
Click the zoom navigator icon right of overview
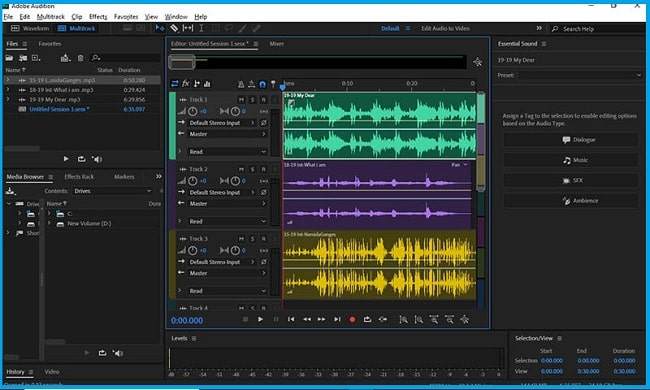pyautogui.click(x=478, y=62)
